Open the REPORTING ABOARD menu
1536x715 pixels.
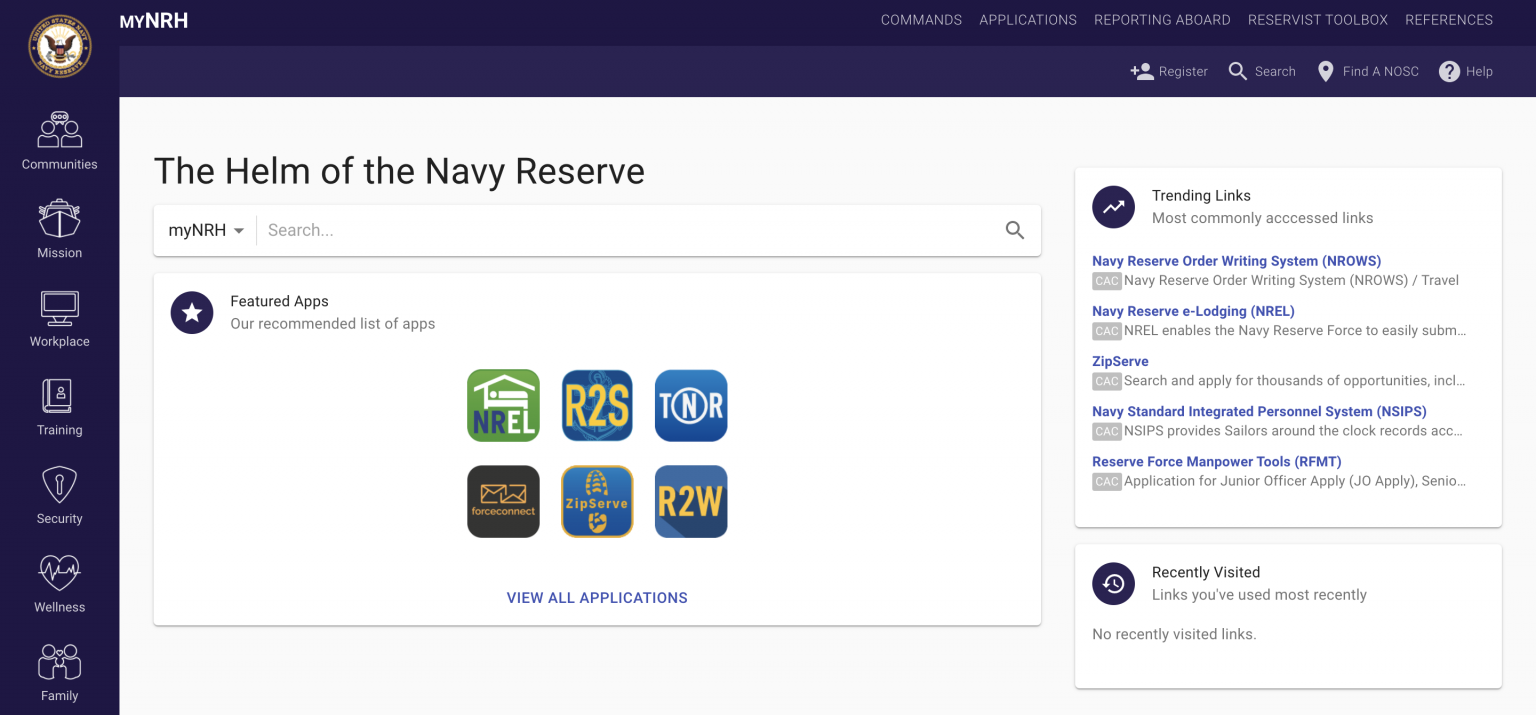[1162, 20]
